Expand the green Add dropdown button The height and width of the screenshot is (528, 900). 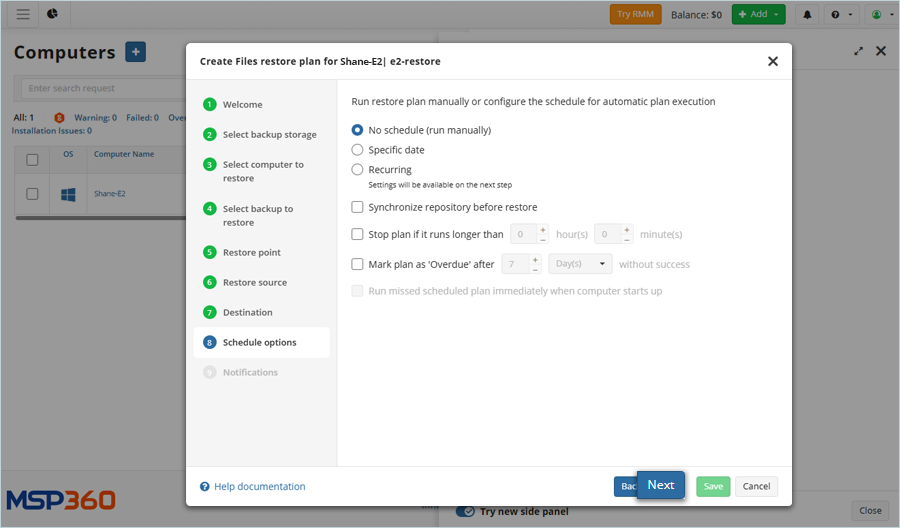tap(758, 15)
